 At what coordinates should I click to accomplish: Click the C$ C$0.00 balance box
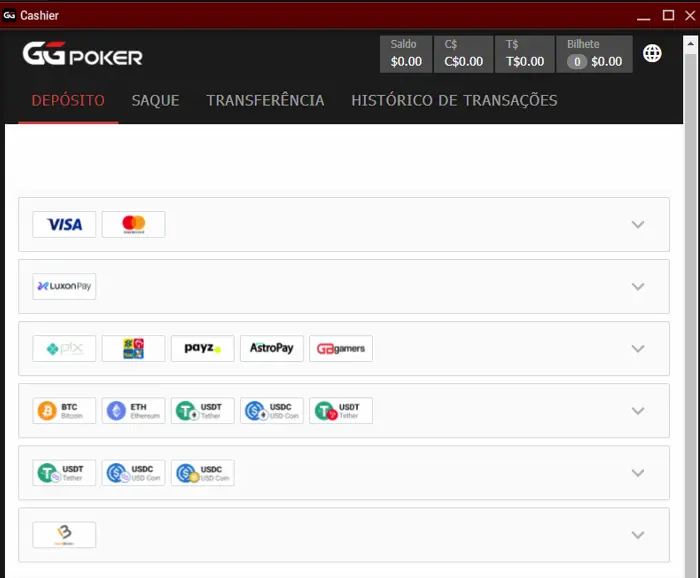463,54
